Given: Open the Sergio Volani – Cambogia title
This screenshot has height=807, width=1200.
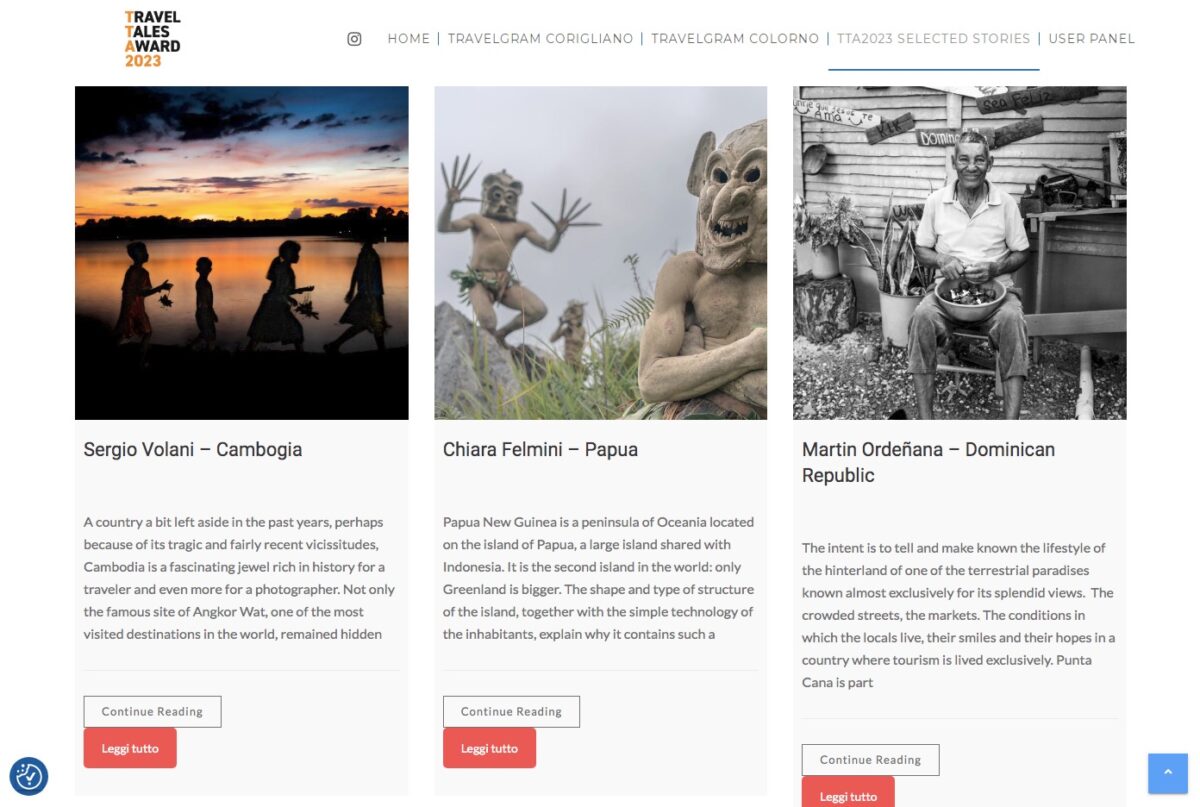Looking at the screenshot, I should coord(193,450).
